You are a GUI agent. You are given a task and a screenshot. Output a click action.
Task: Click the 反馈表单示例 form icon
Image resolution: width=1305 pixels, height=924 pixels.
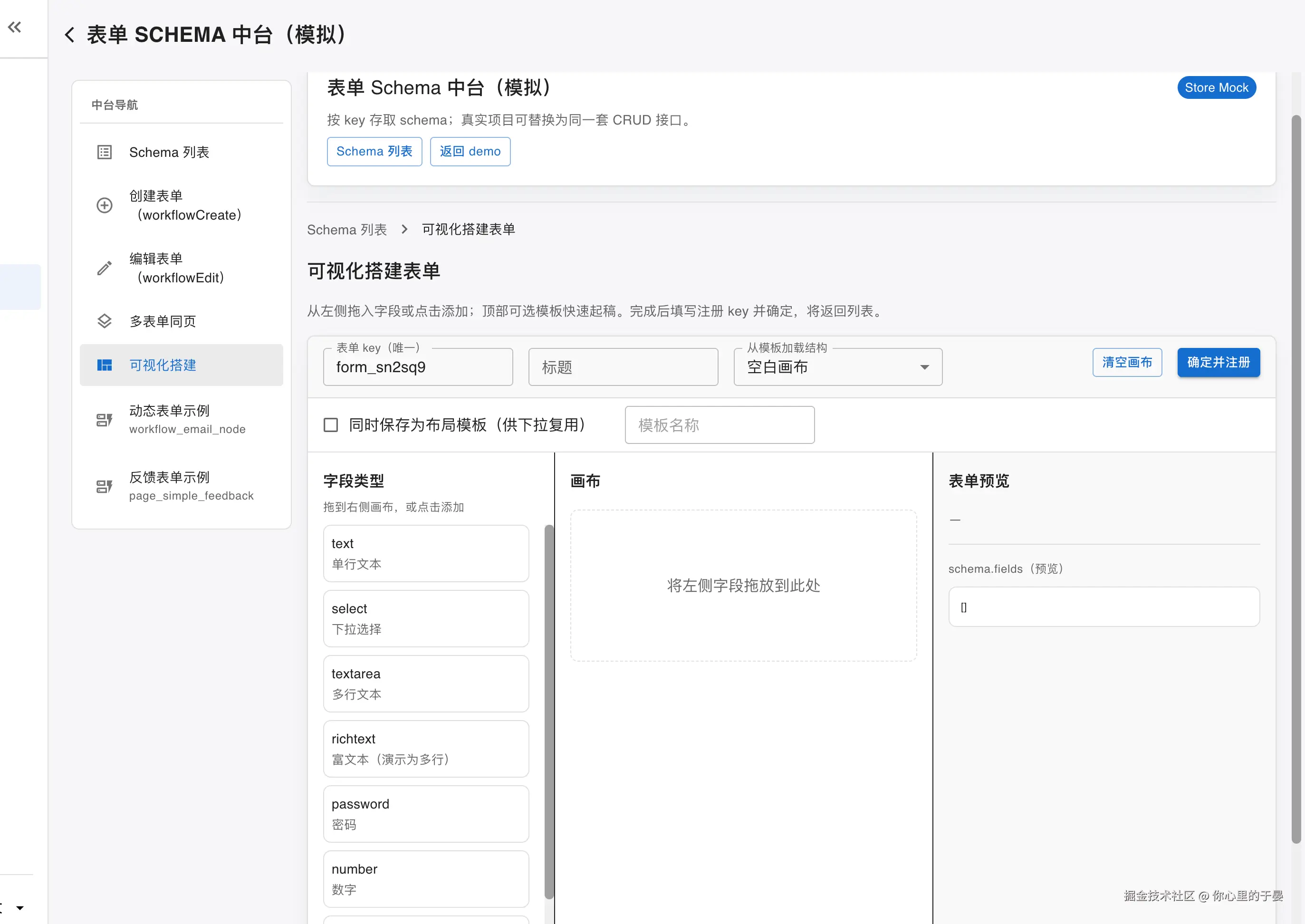coord(105,486)
